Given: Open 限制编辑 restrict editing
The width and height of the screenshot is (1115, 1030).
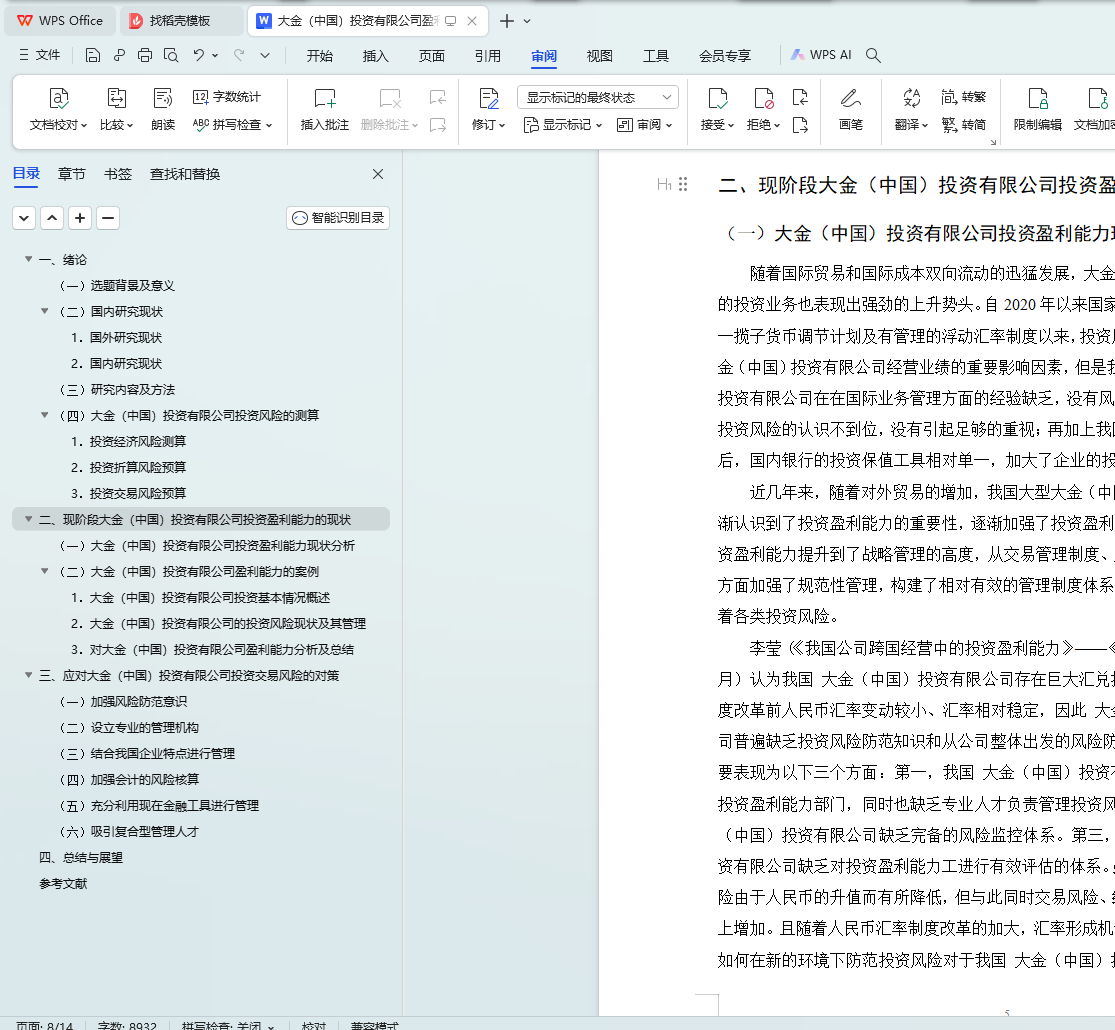Looking at the screenshot, I should click(x=1037, y=110).
